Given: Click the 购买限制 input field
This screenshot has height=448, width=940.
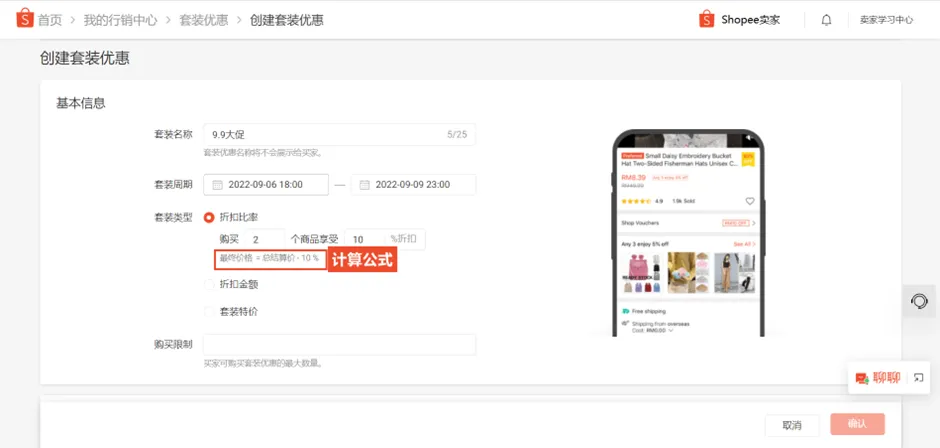Looking at the screenshot, I should (339, 345).
